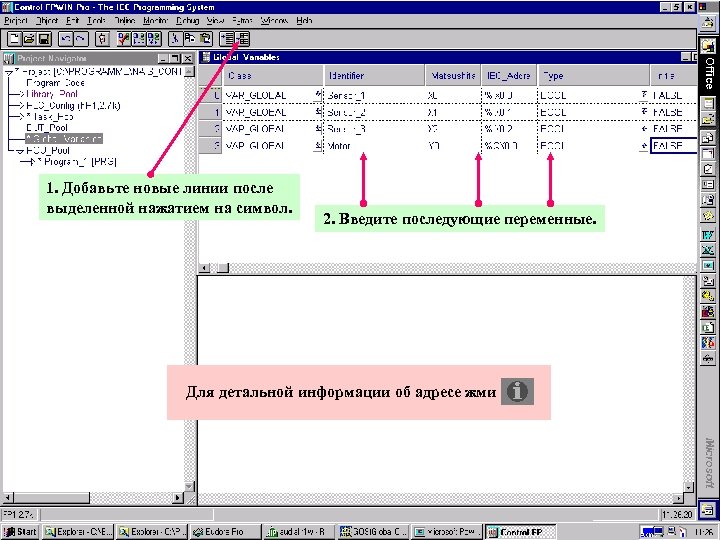Minimize the Project Navigator panel
This screenshot has height=540, width=720.
[x=163, y=58]
